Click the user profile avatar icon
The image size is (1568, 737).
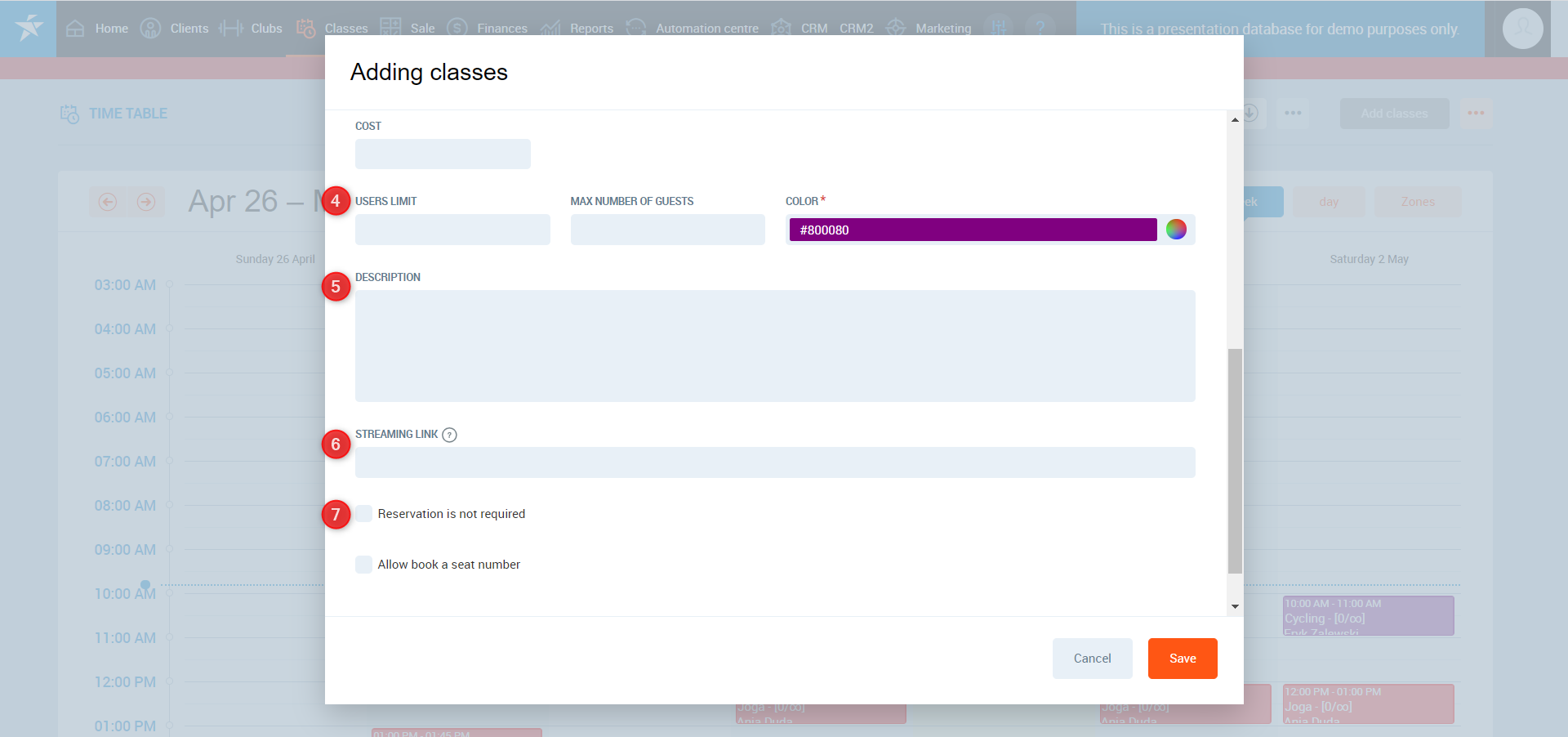pos(1522,29)
